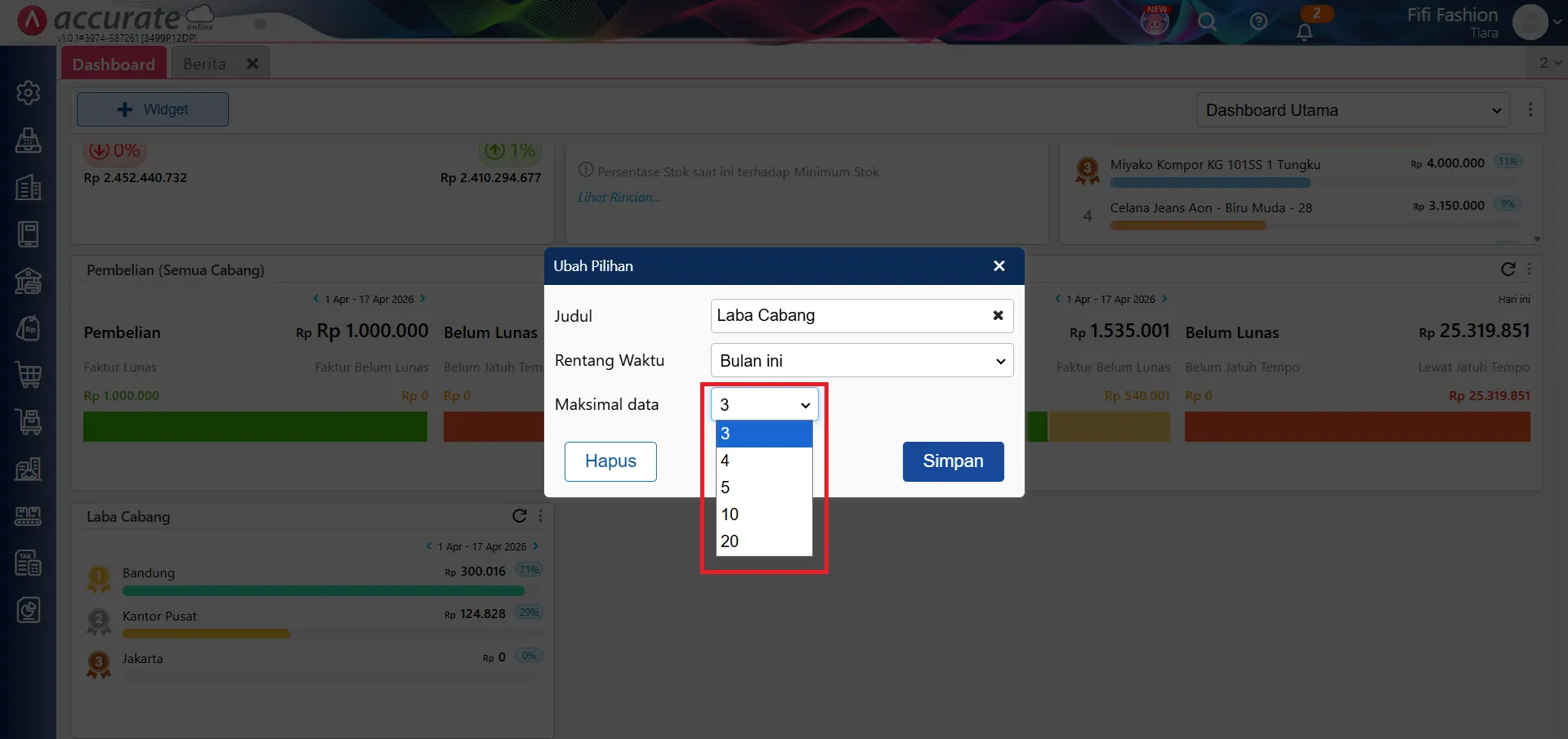Viewport: 1568px width, 739px height.
Task: Switch to the Berita tab
Action: [204, 64]
